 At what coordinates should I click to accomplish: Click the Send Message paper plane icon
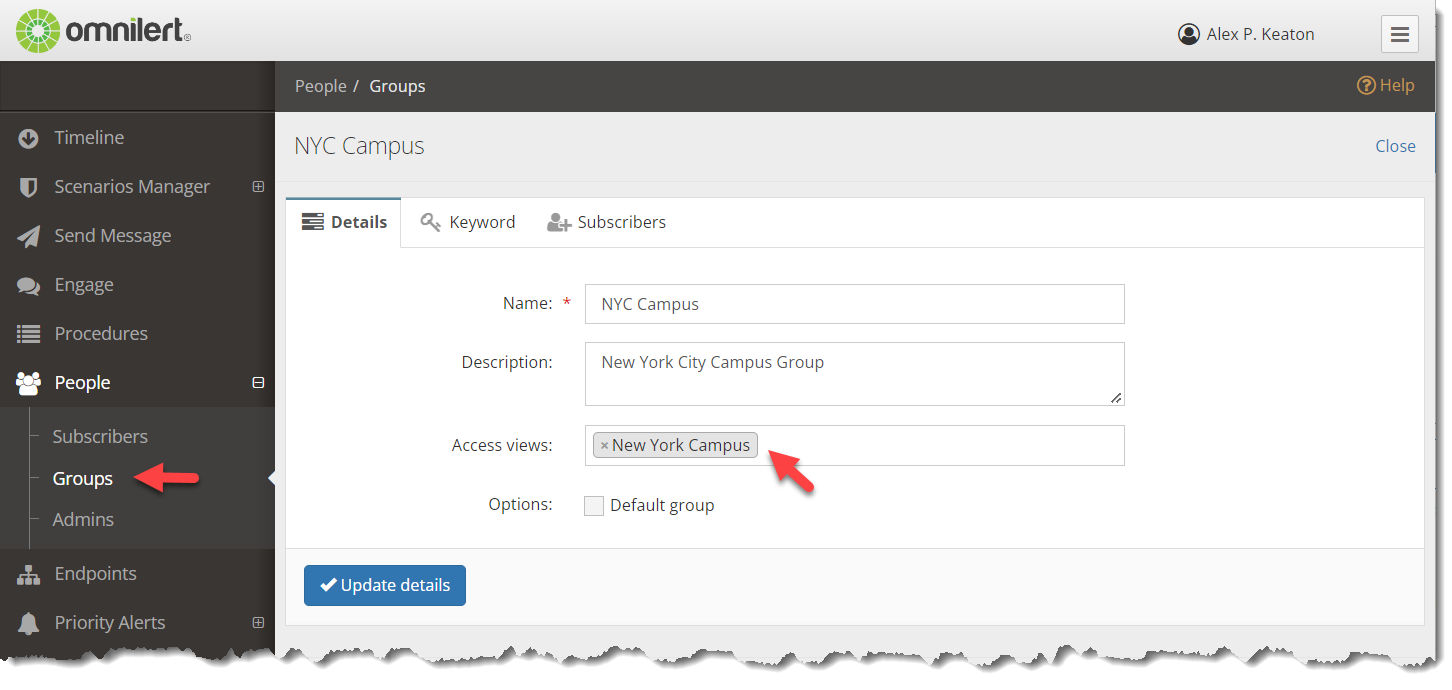click(x=28, y=236)
